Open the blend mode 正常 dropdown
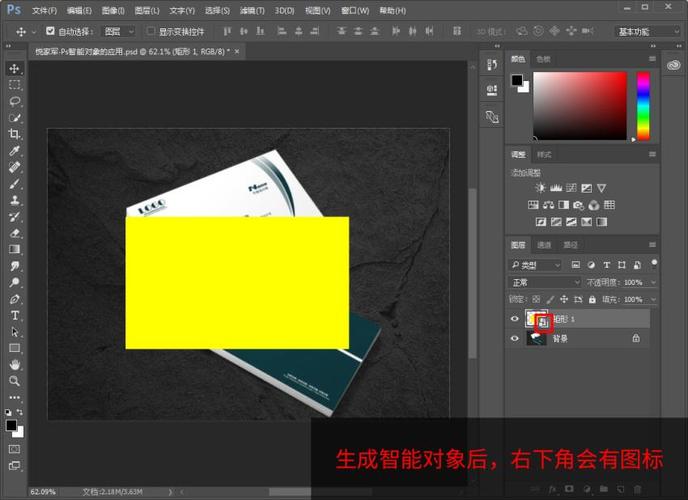688x500 pixels. point(545,282)
